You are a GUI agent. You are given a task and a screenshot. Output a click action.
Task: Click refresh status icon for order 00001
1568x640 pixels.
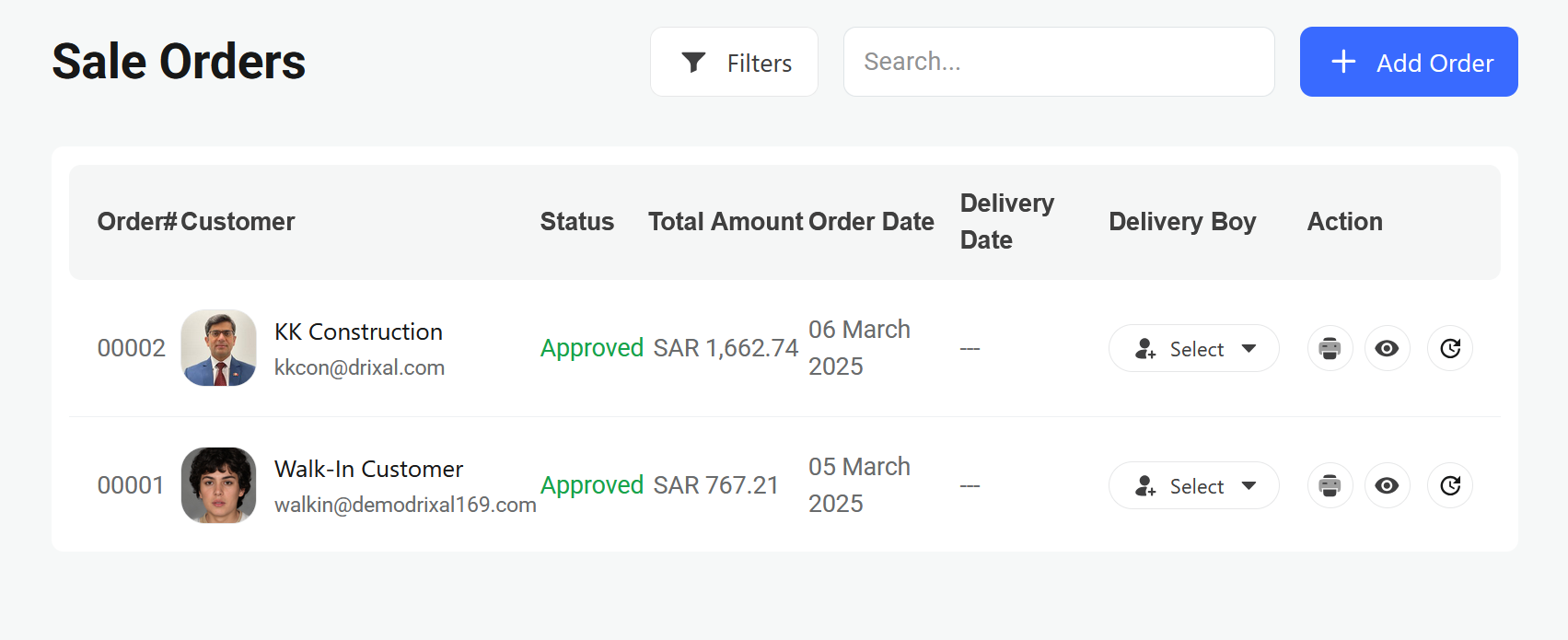(x=1449, y=485)
